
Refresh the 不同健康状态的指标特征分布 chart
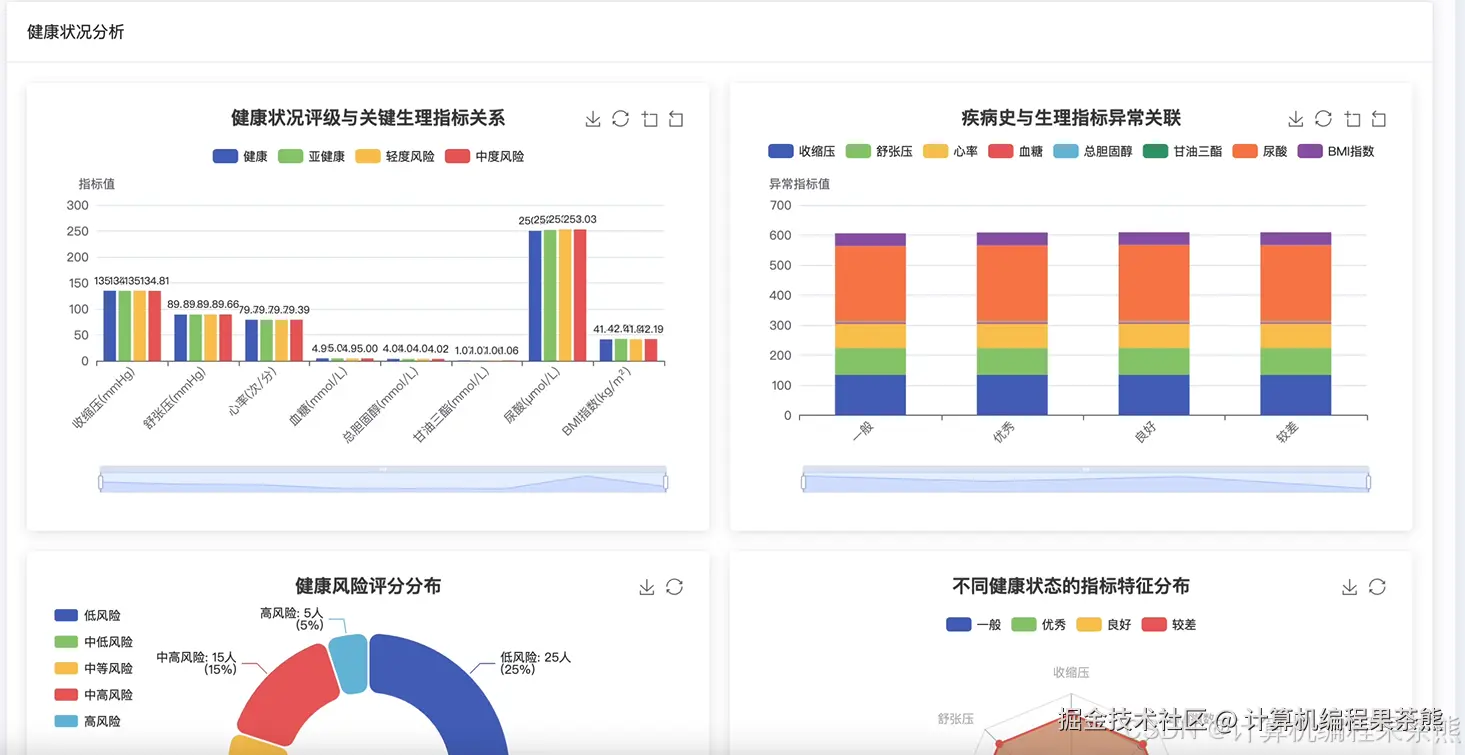[1377, 587]
